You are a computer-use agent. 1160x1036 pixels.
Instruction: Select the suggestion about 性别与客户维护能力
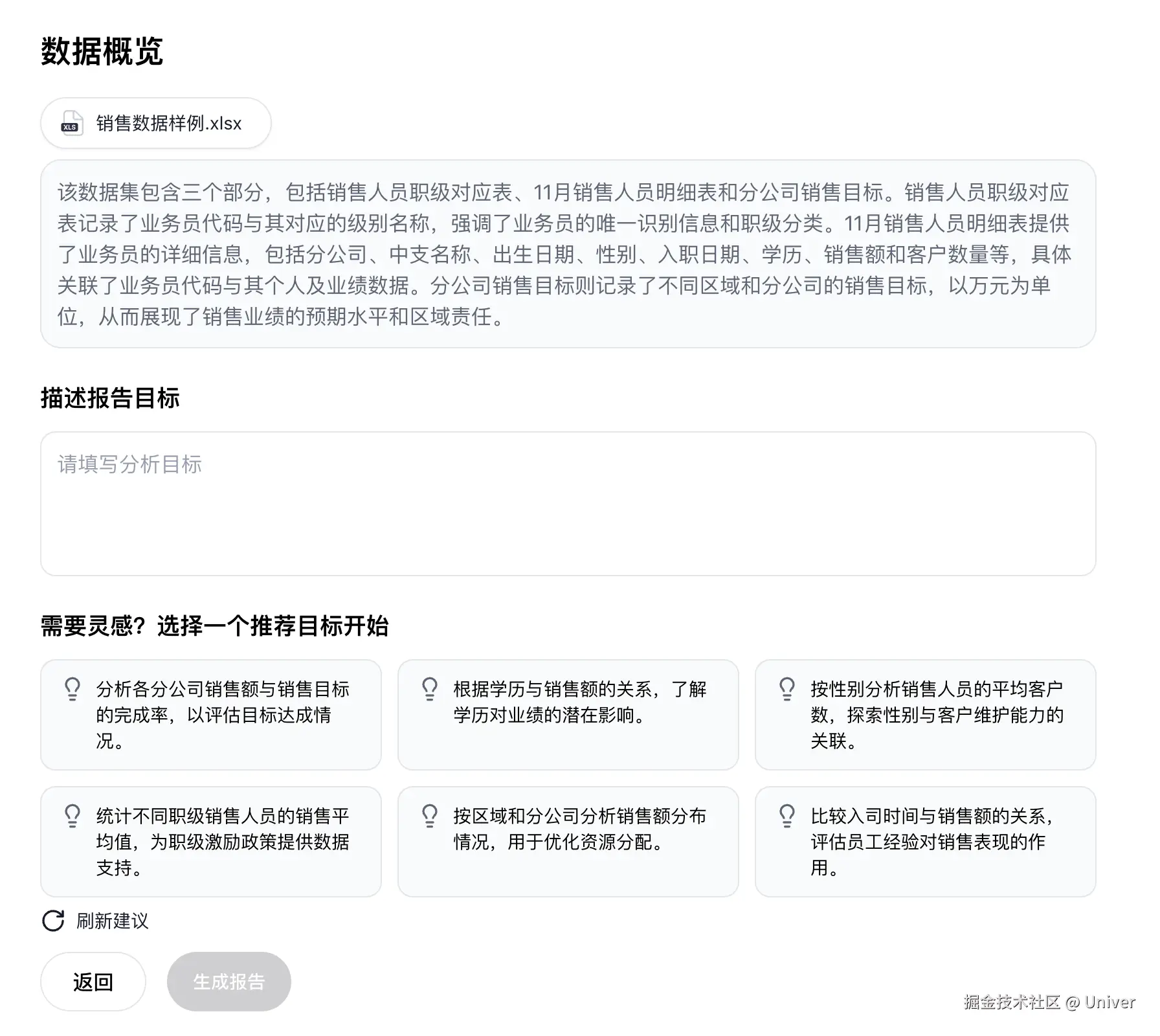(924, 715)
